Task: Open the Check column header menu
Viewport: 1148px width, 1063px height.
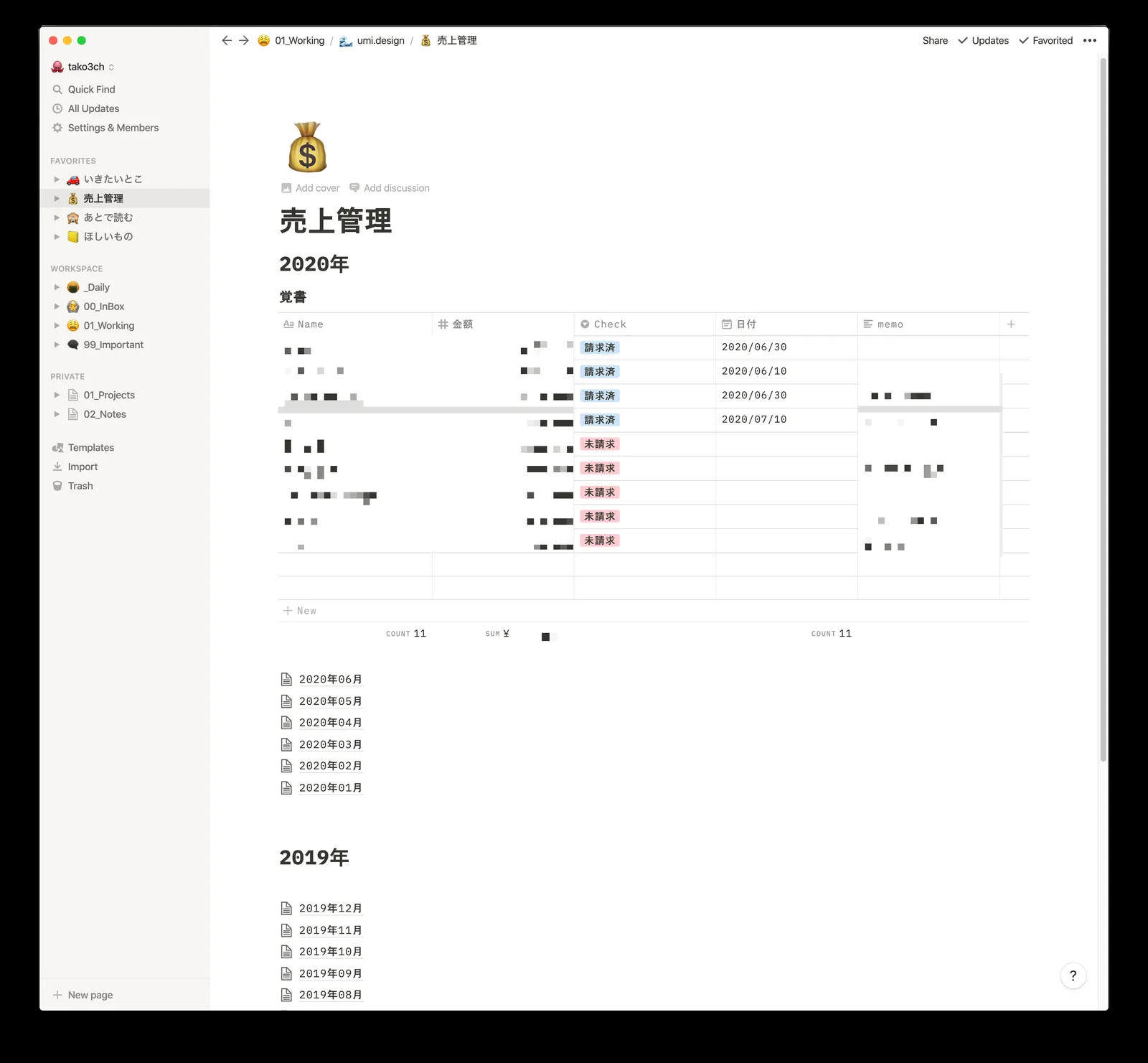Action: pos(610,324)
